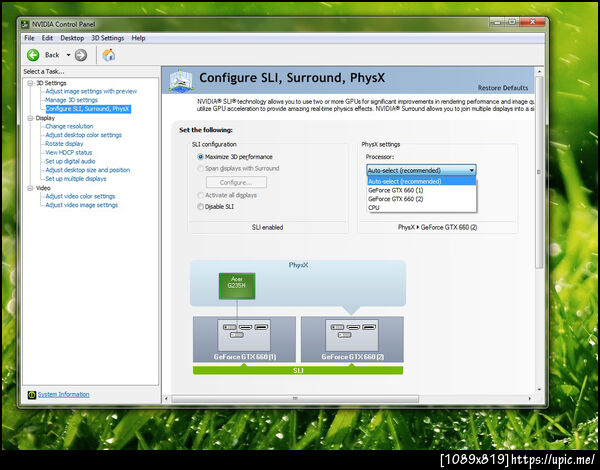Open Change resolution task

[x=69, y=126]
